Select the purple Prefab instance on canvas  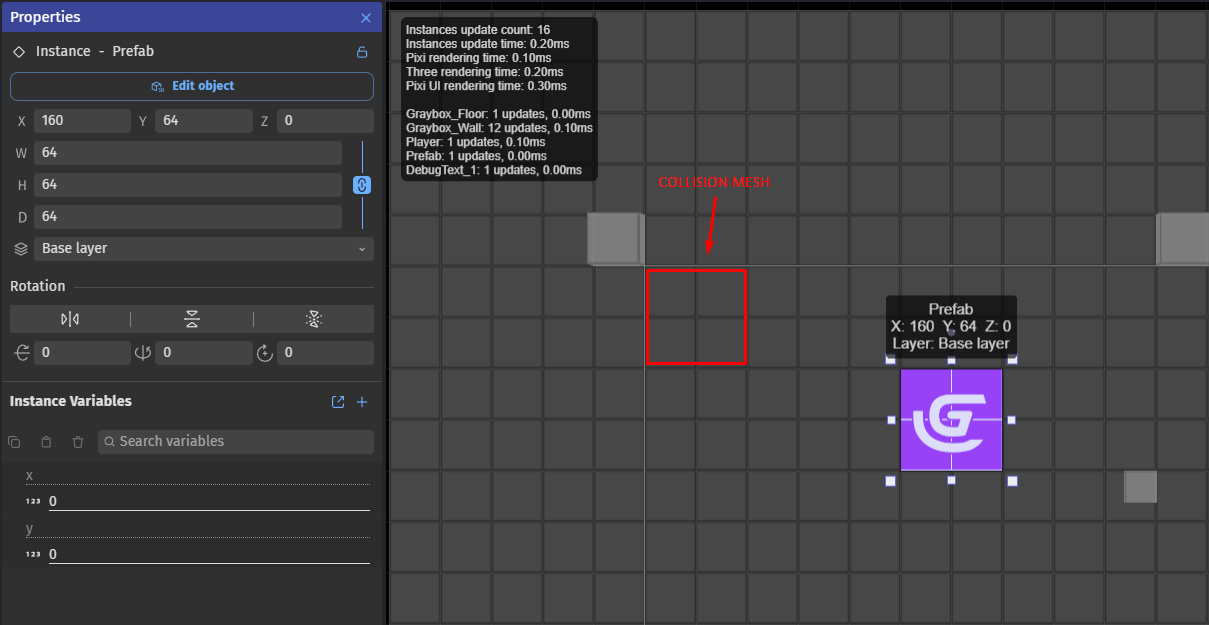(x=951, y=420)
